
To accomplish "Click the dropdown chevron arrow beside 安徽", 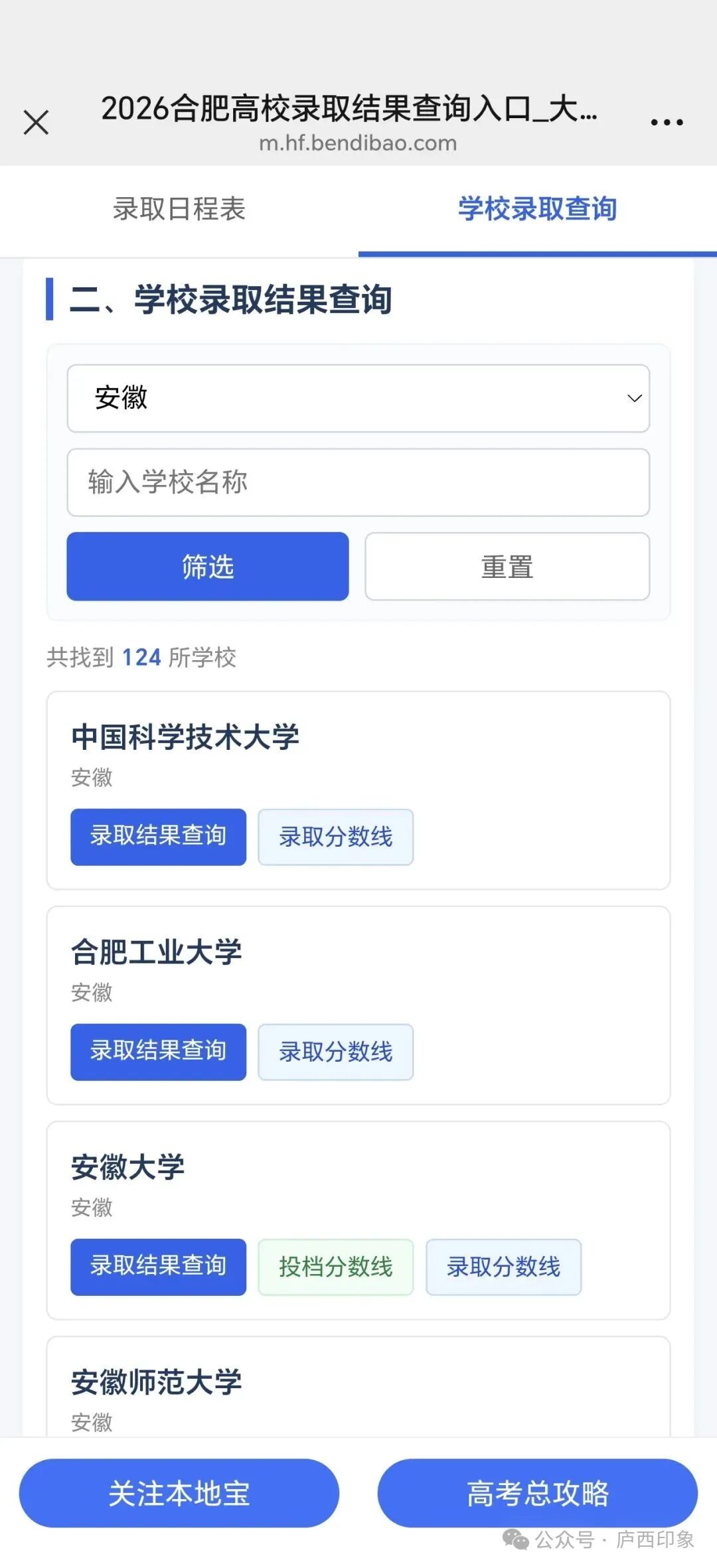I will (635, 398).
